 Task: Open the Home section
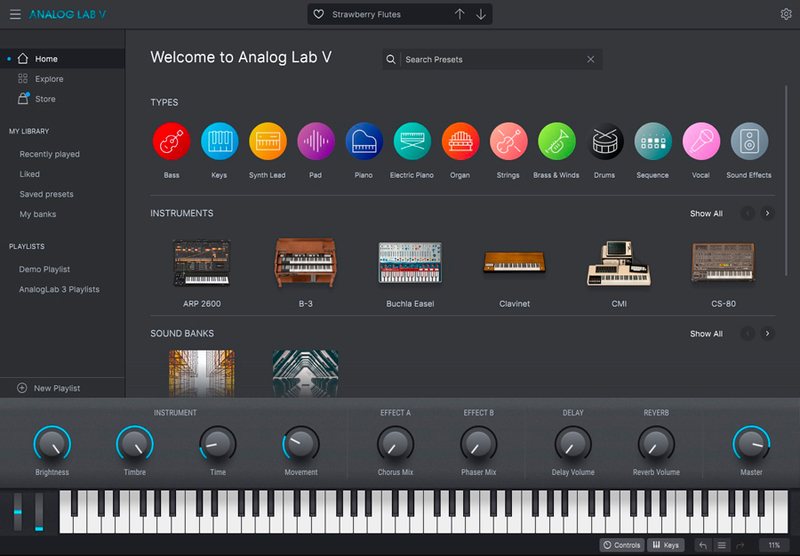click(x=62, y=59)
